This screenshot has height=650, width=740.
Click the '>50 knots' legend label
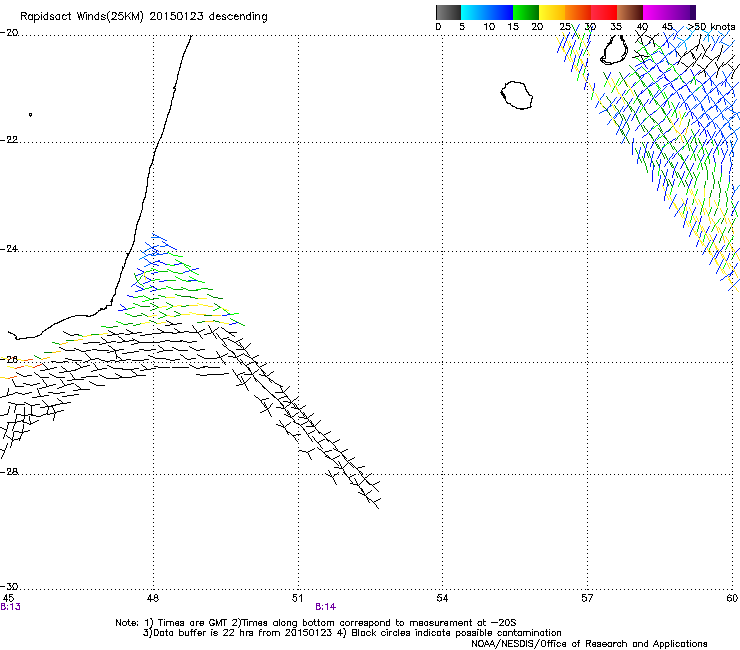tap(711, 27)
